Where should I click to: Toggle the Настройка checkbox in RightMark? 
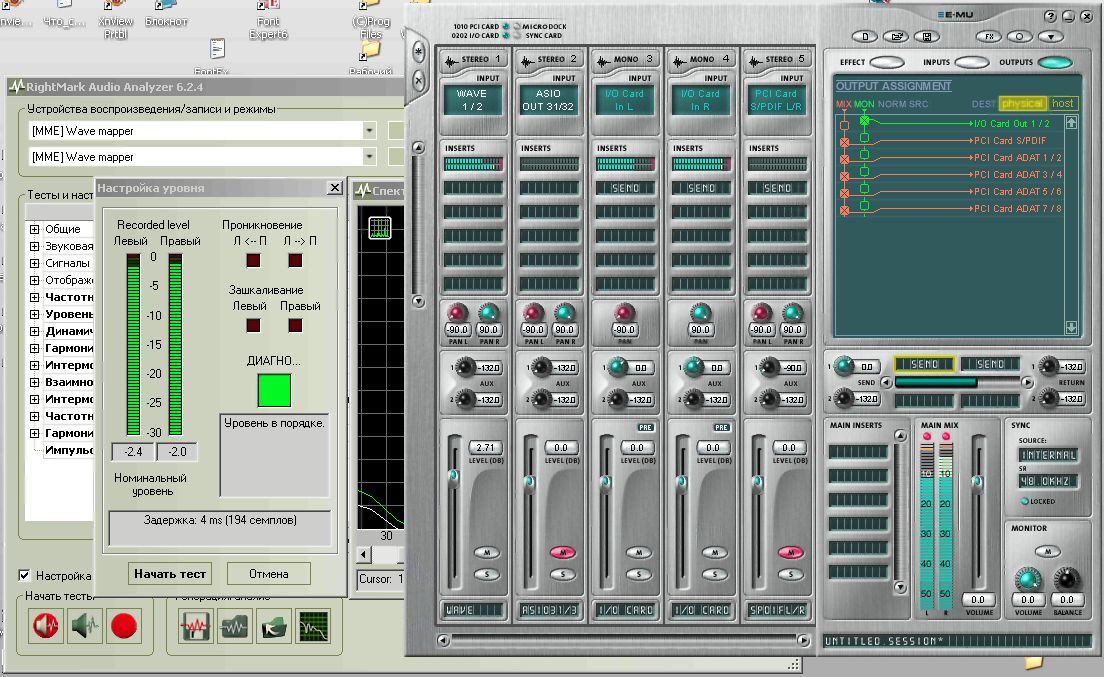click(x=24, y=576)
